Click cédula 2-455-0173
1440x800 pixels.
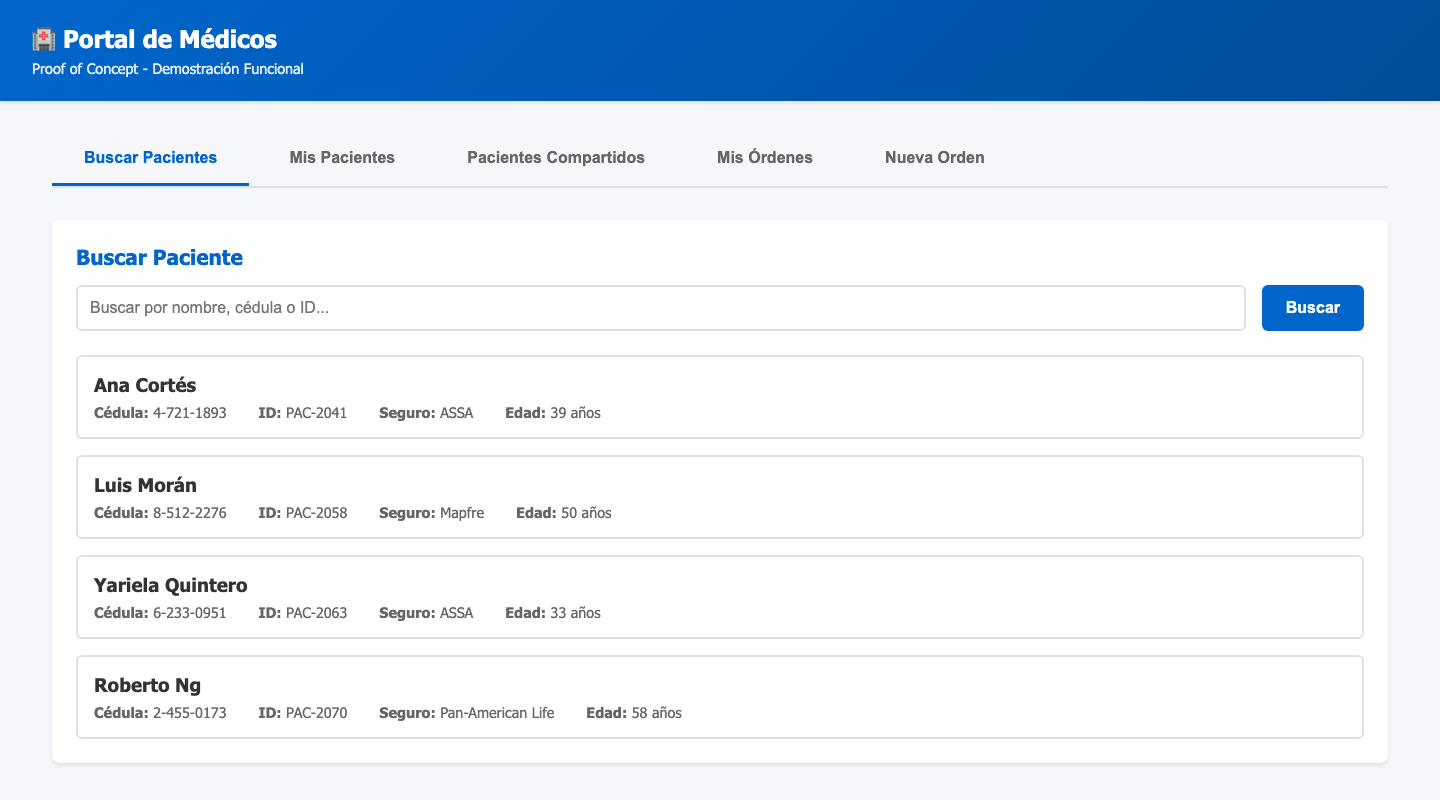click(190, 713)
